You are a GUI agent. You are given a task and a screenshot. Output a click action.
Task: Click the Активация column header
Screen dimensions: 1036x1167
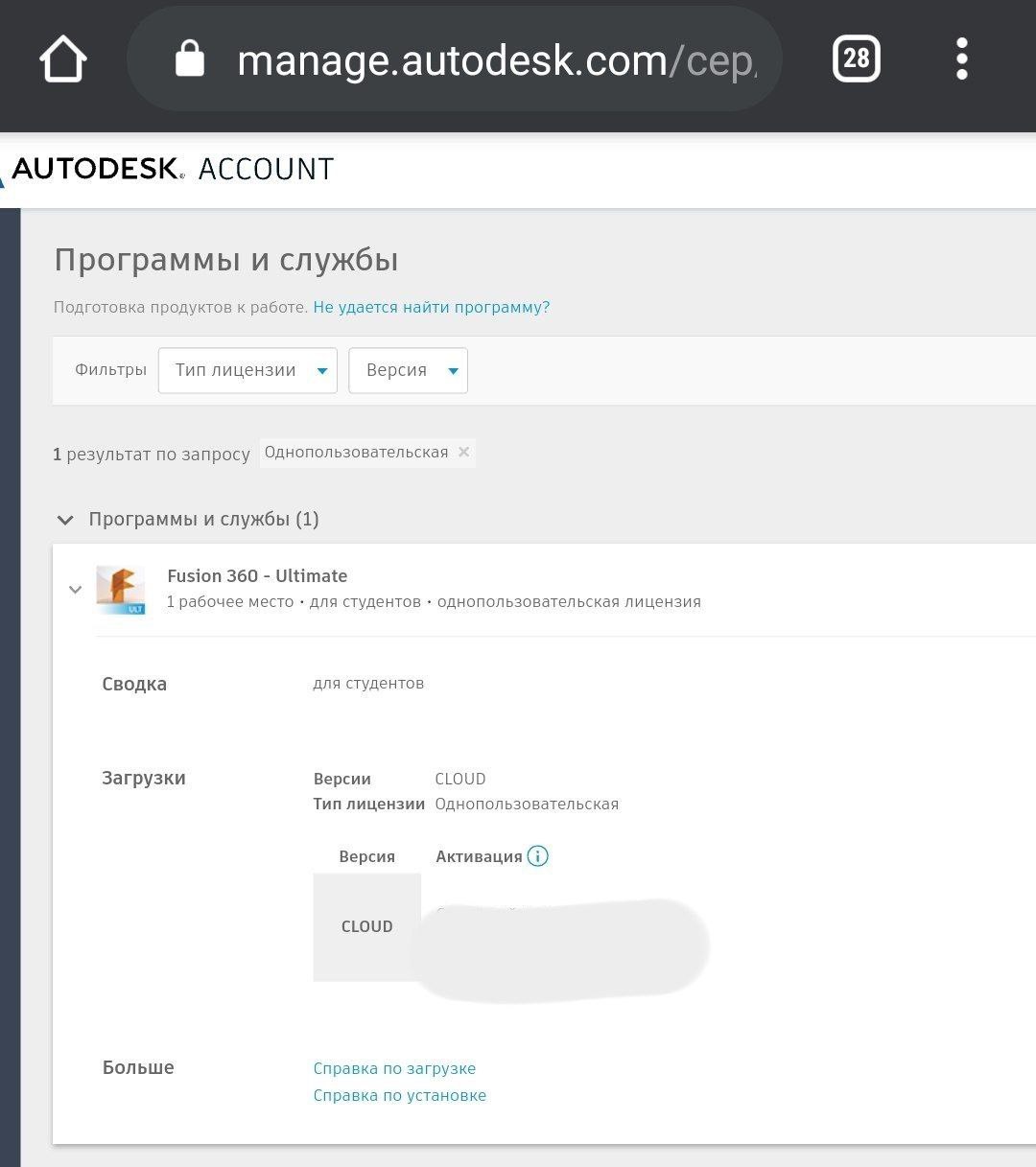tap(479, 856)
